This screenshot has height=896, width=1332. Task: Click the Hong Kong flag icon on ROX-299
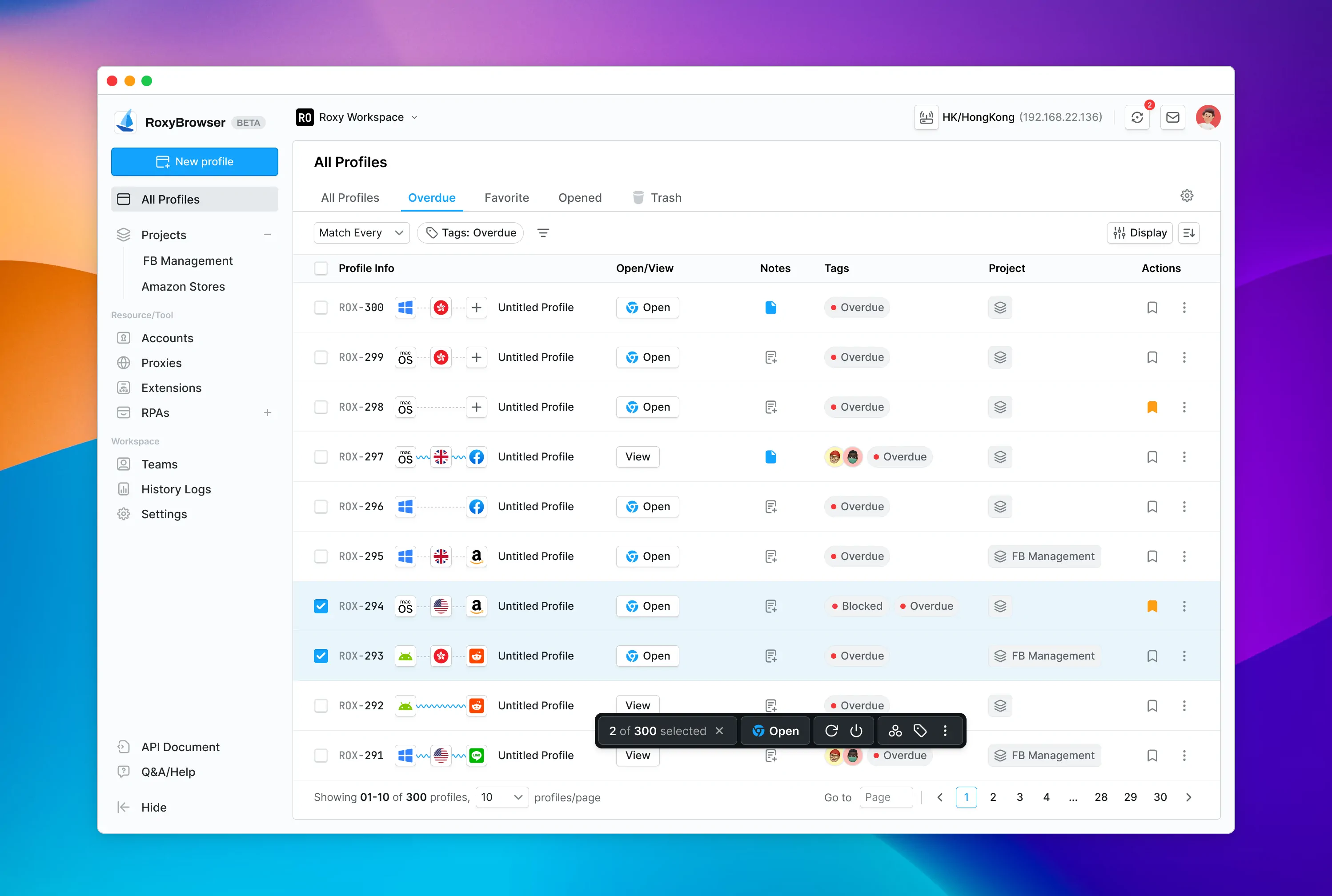(441, 357)
